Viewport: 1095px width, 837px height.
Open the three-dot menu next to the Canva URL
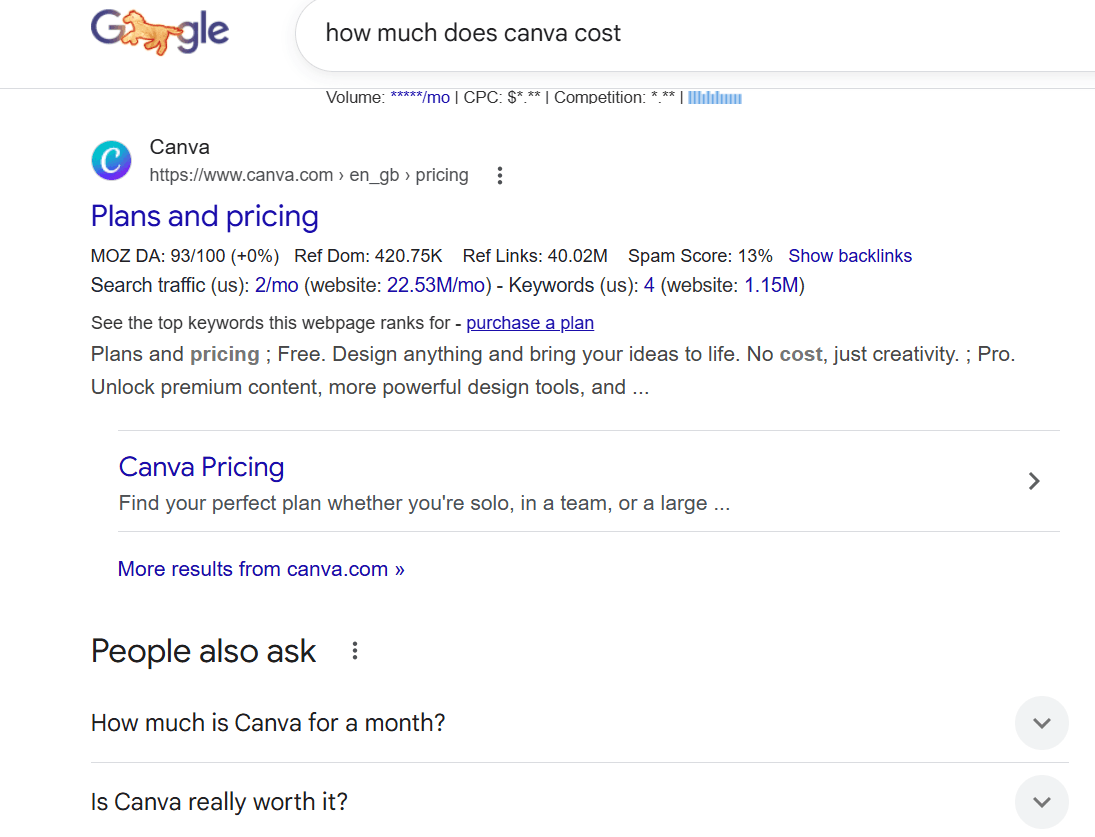[x=499, y=175]
